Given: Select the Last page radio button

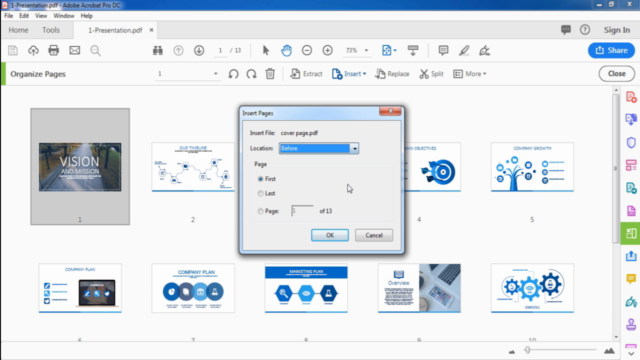Looking at the screenshot, I should point(260,193).
